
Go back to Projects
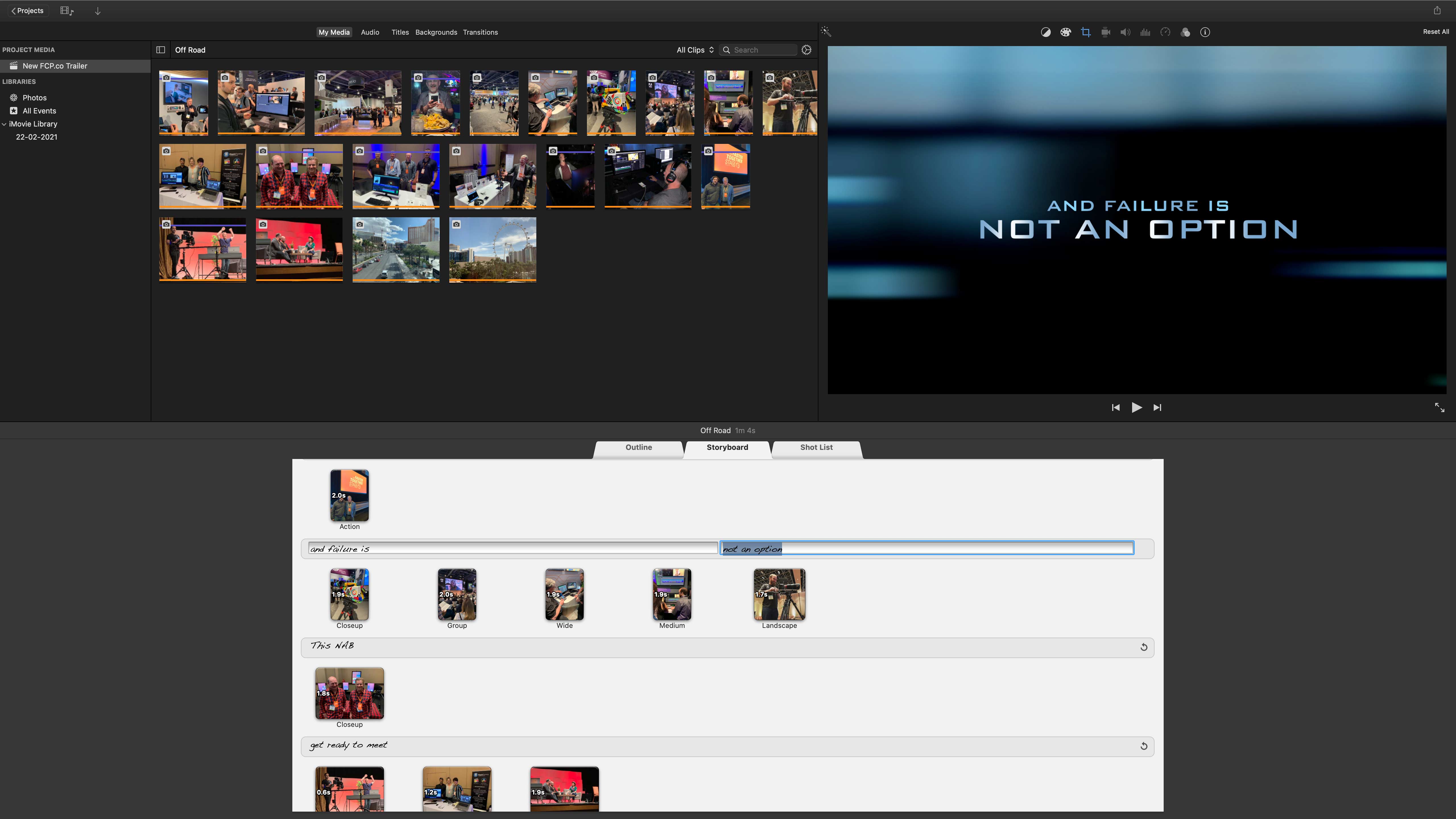[x=28, y=11]
